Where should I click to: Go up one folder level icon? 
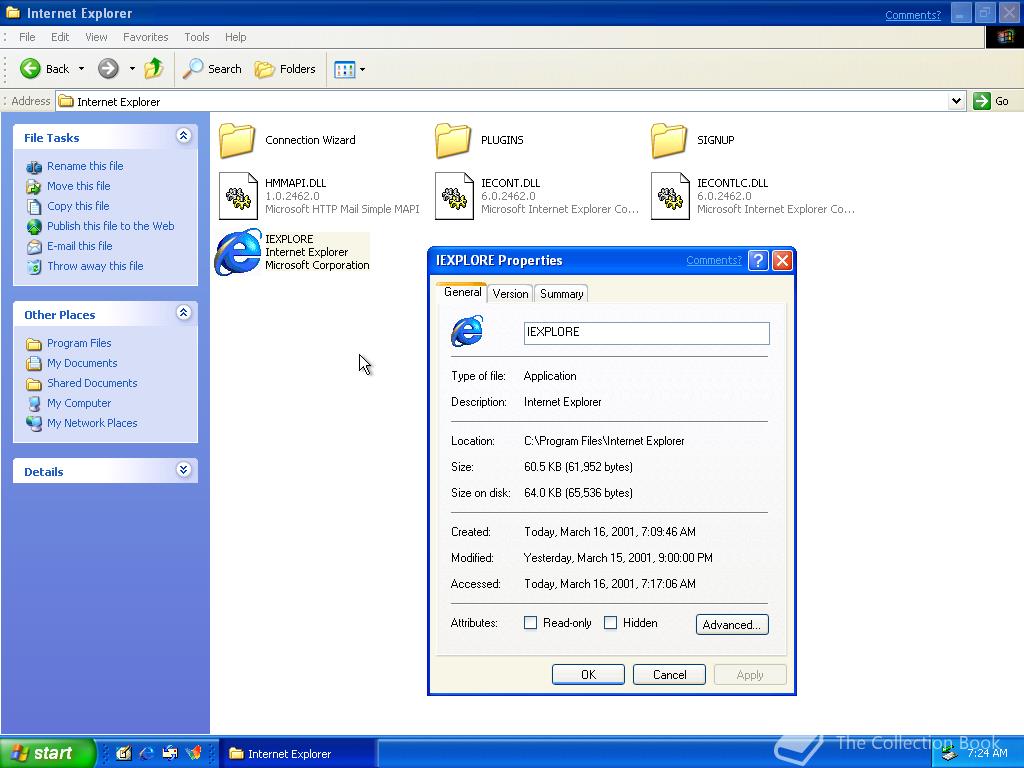click(x=154, y=68)
